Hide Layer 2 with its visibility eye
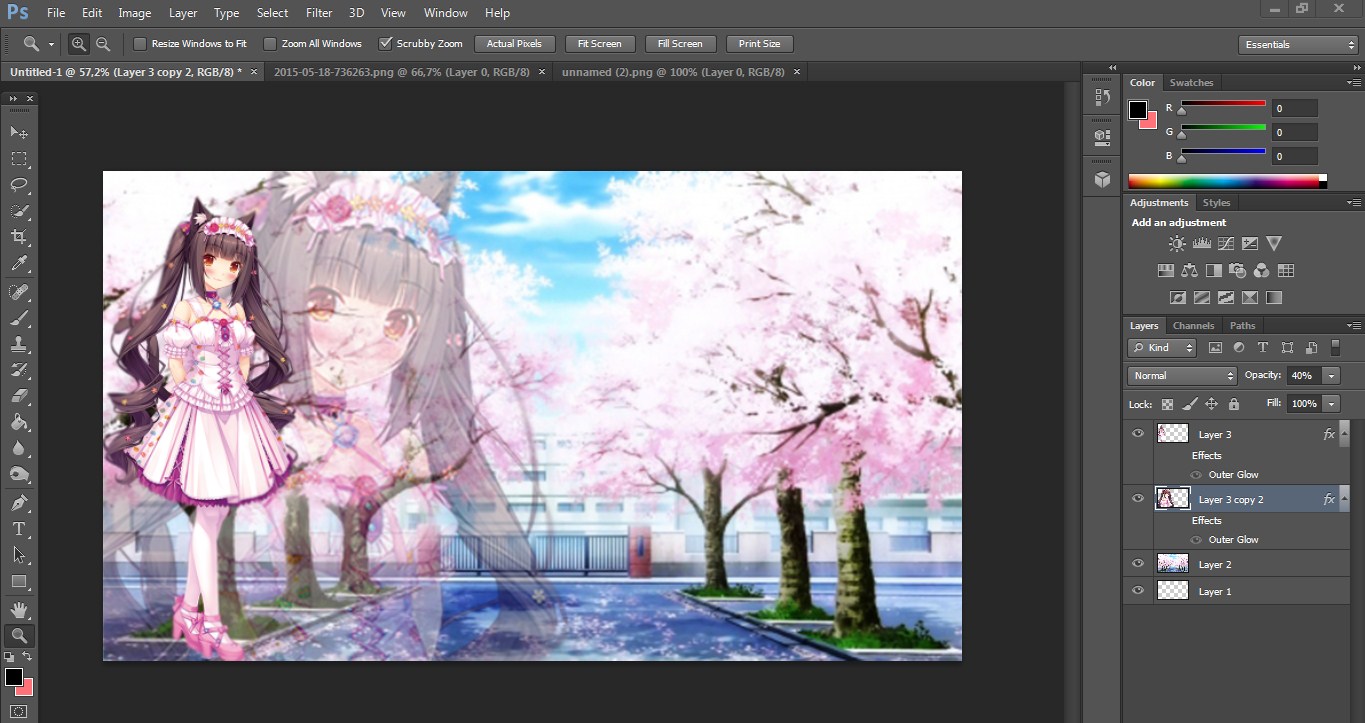The image size is (1365, 723). 1137,563
